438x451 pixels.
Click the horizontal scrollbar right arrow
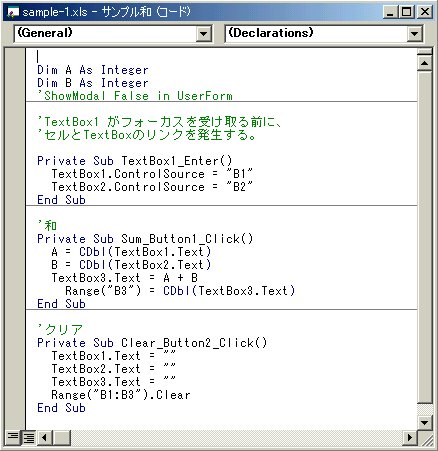tap(410, 437)
